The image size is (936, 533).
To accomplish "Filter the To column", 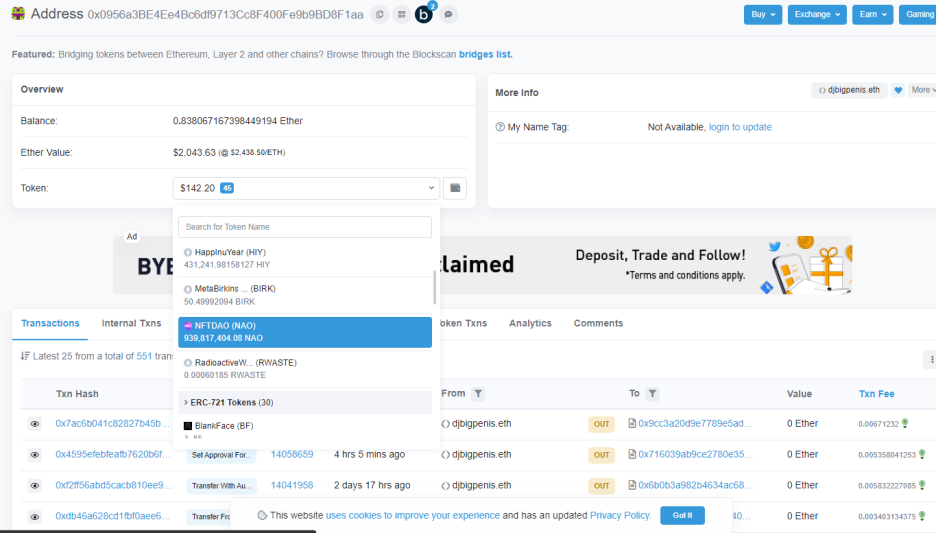I will click(652, 393).
